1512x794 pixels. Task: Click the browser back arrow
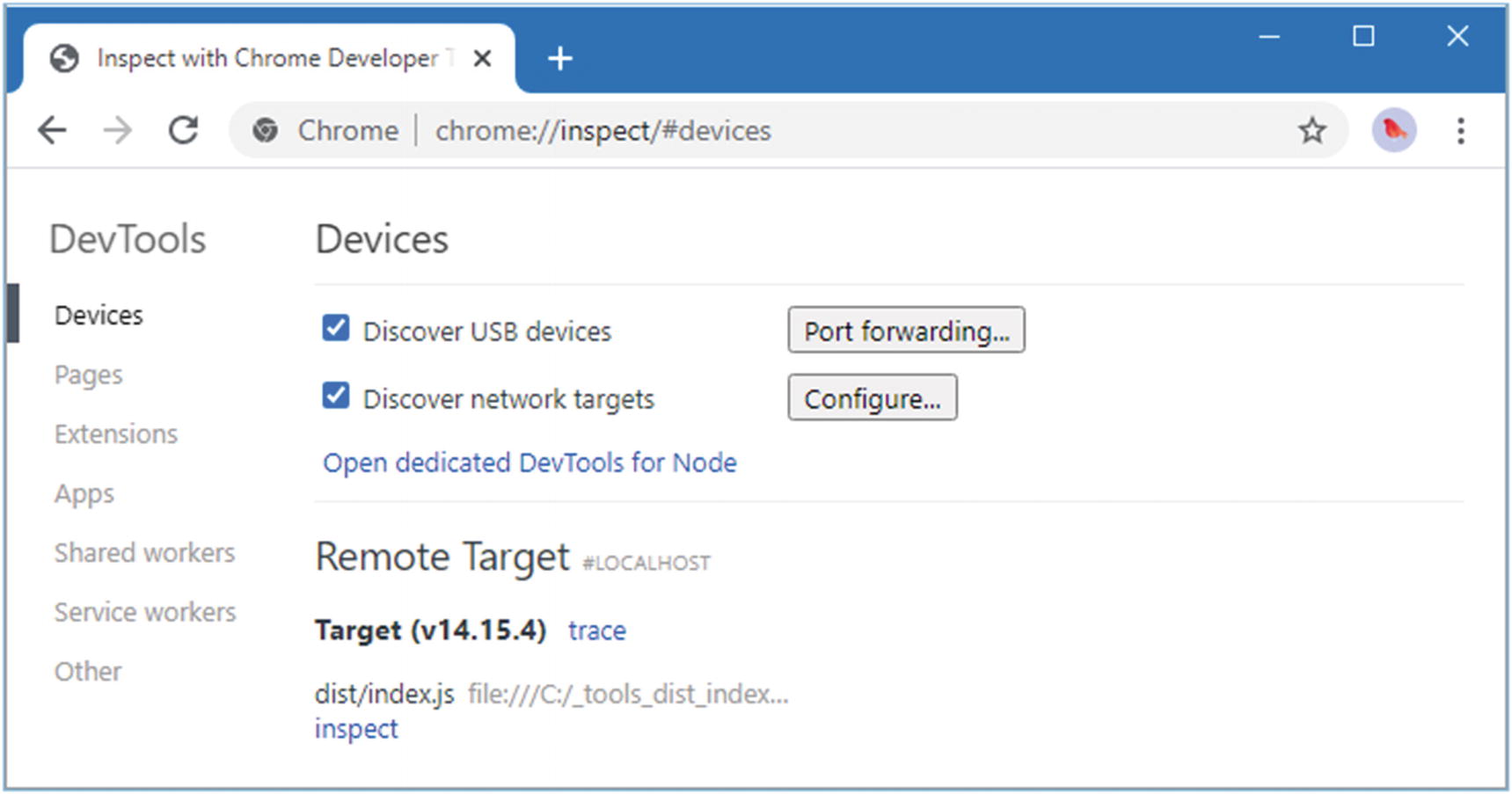pos(53,131)
